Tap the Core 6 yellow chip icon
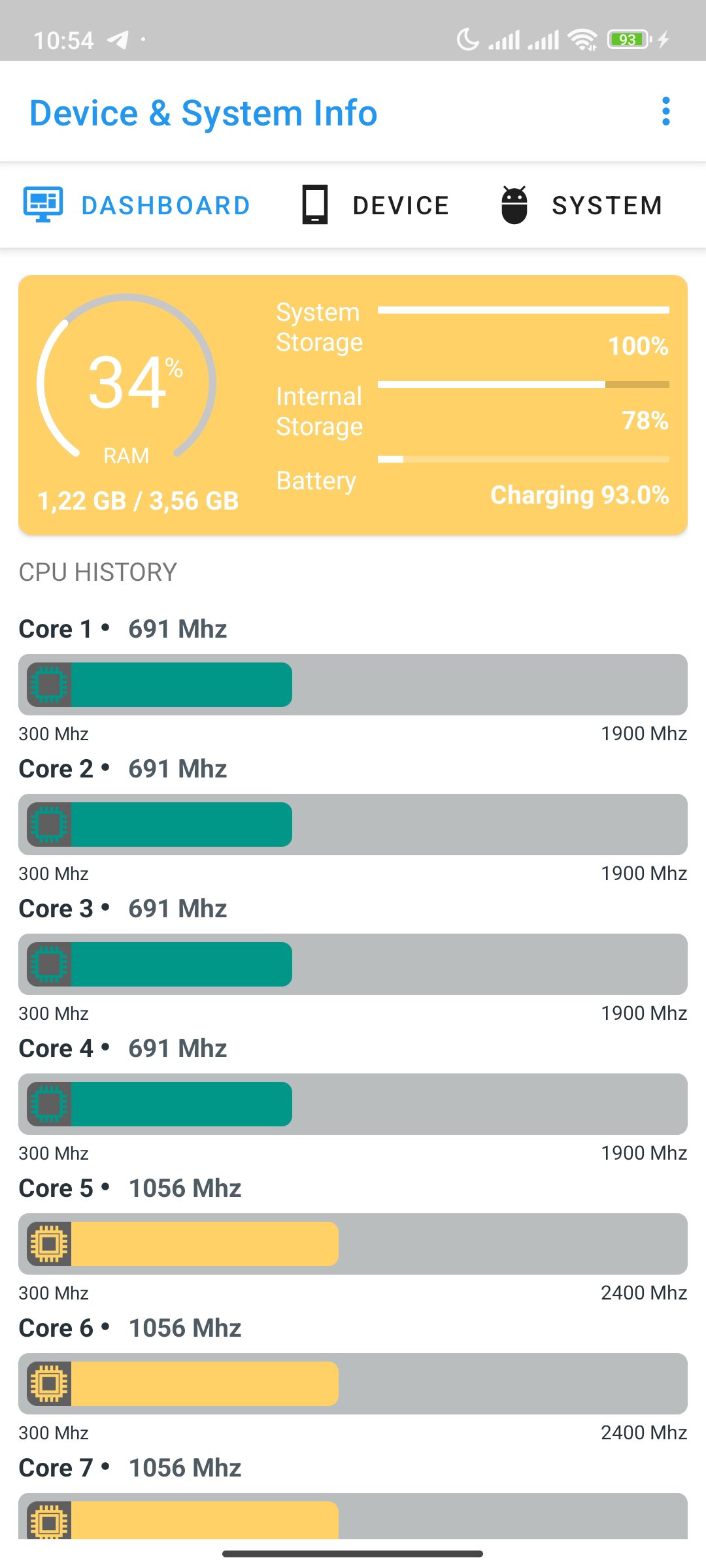 click(x=49, y=1384)
